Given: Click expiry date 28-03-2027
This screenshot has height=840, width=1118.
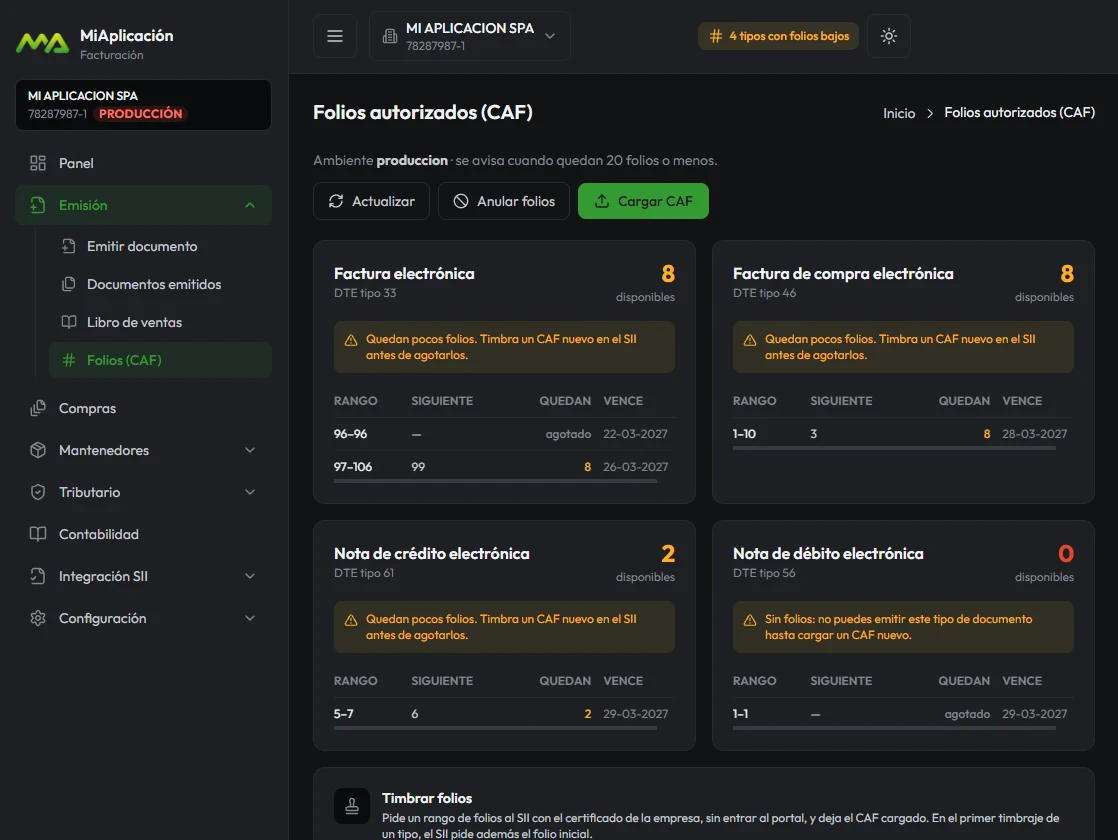Looking at the screenshot, I should [1035, 434].
